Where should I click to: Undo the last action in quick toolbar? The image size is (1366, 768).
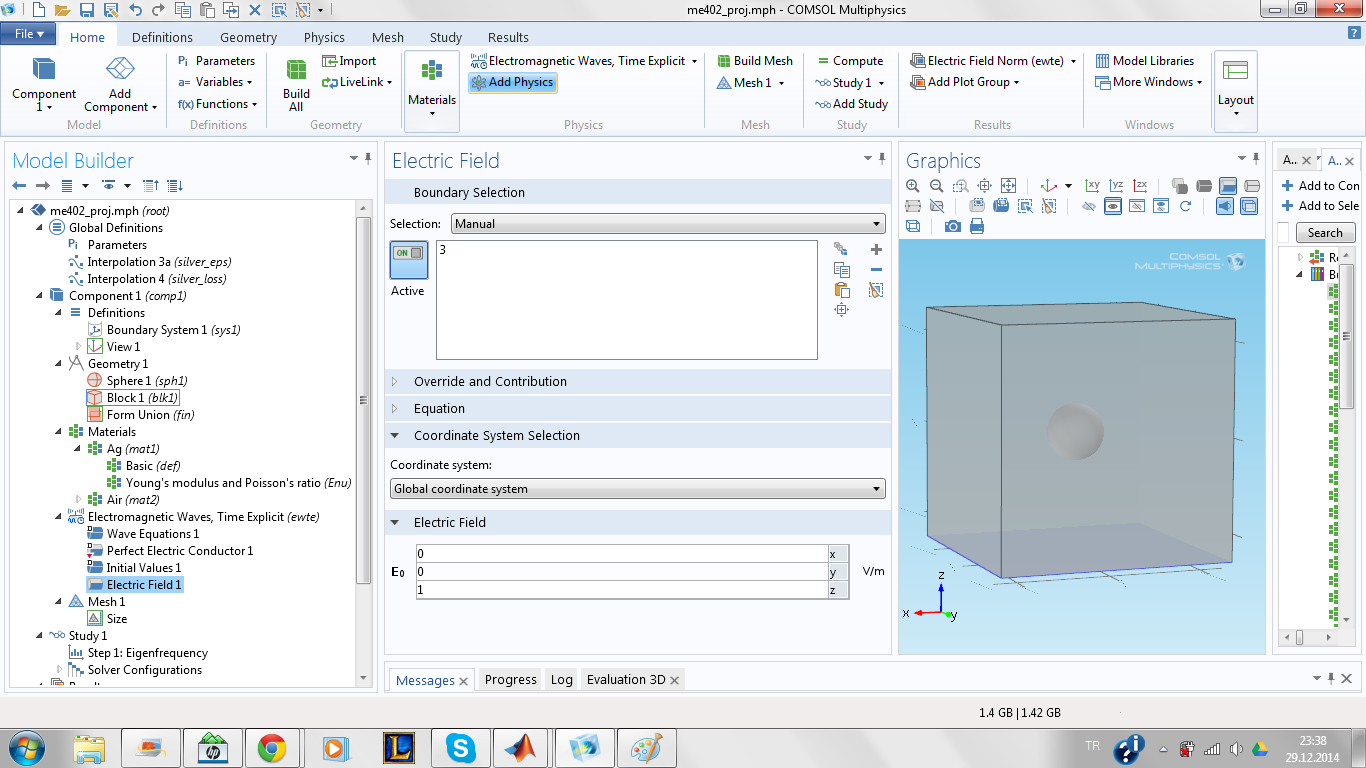coord(134,10)
